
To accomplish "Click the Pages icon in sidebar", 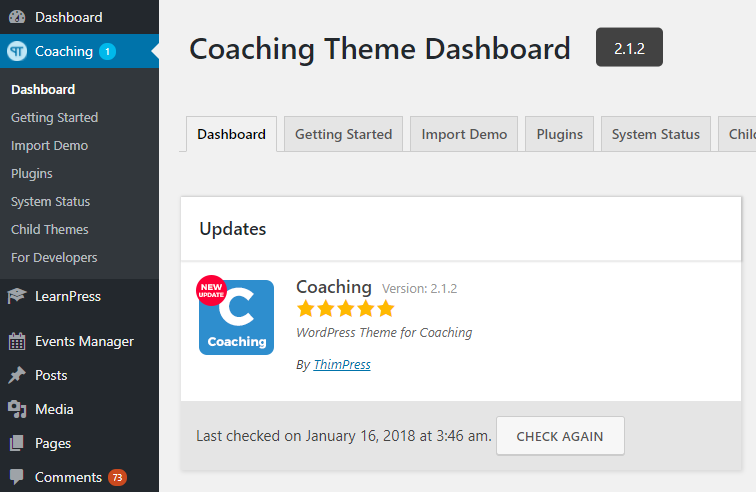I will (17, 443).
